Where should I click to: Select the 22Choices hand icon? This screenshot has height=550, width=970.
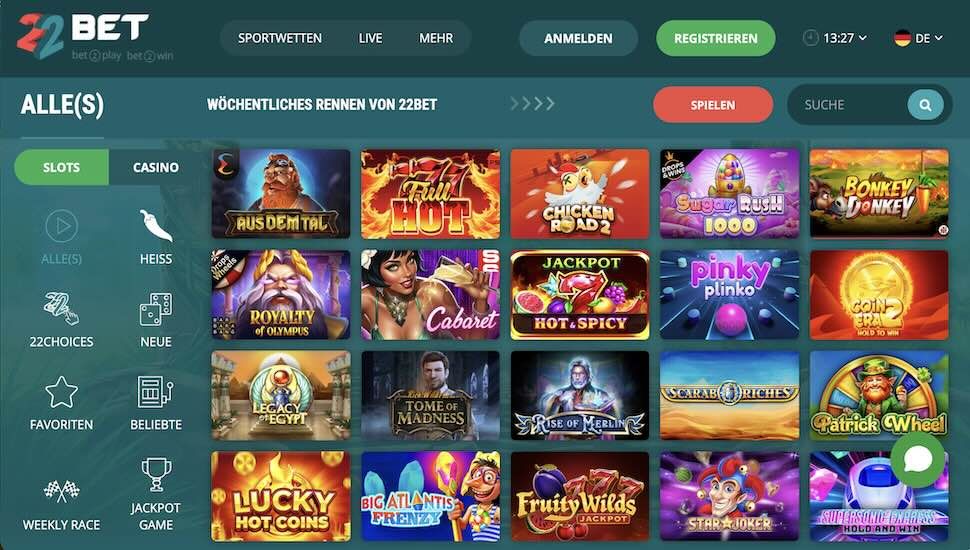[61, 309]
